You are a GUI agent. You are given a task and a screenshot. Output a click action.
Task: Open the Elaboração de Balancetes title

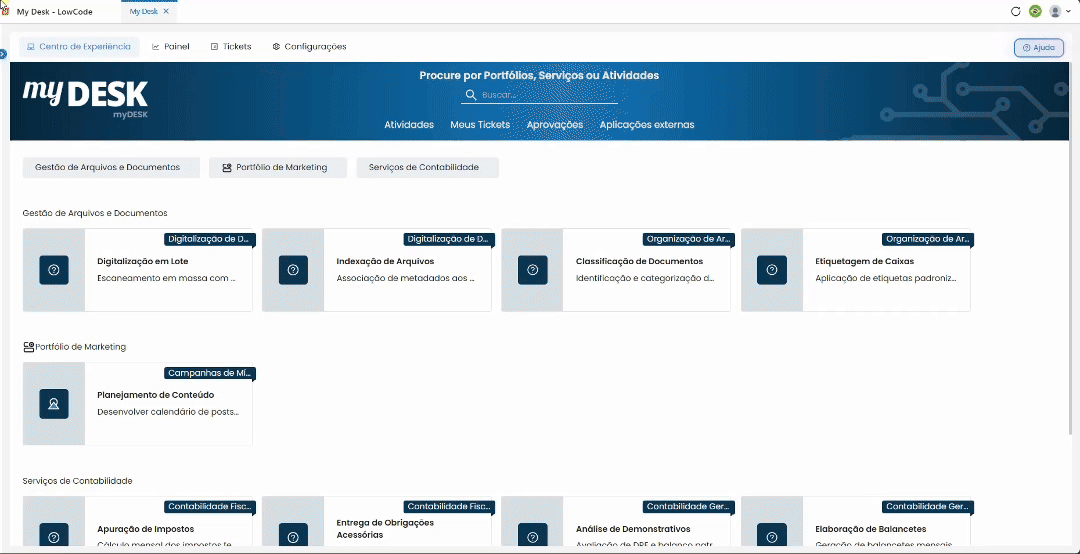coord(871,529)
